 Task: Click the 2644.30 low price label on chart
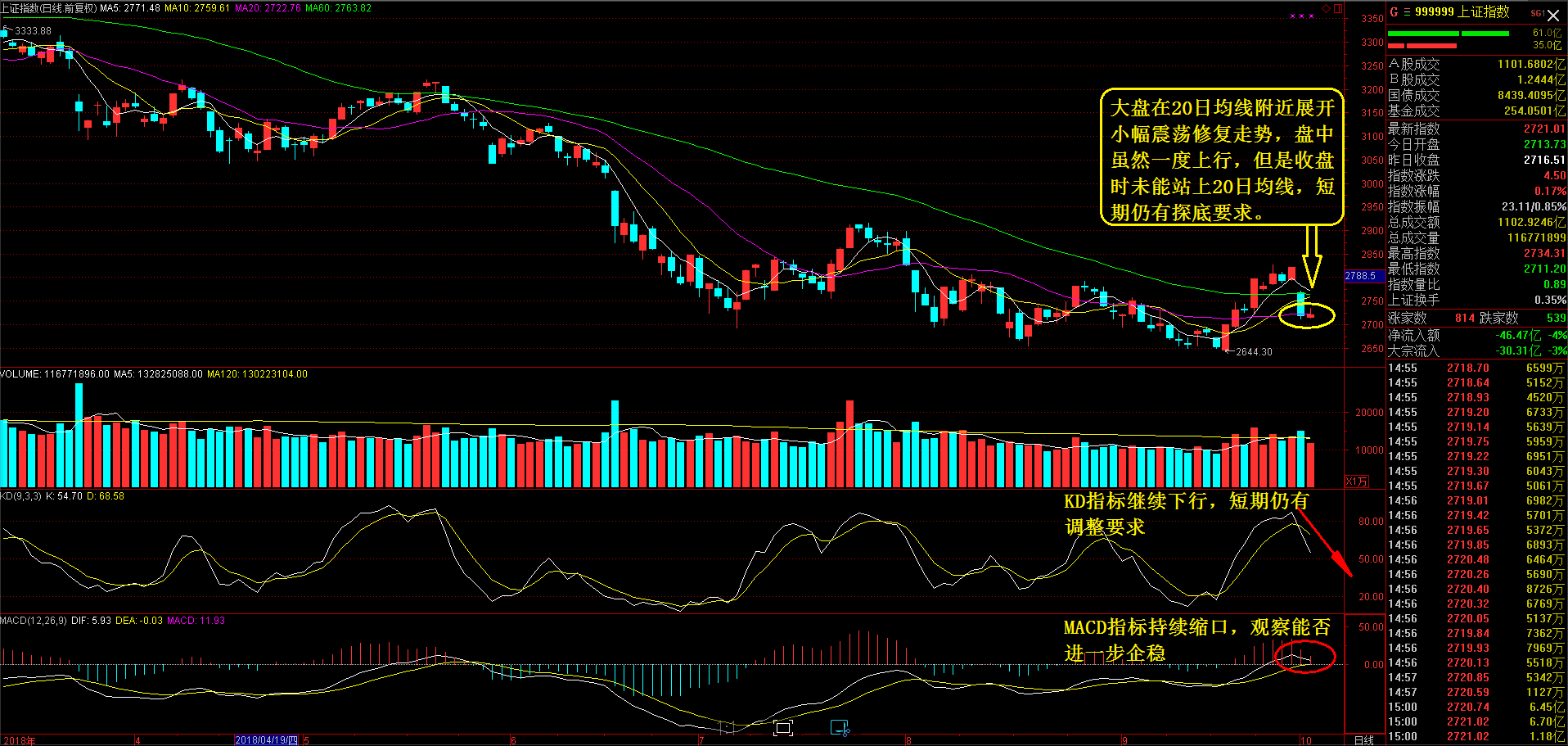coord(1254,352)
